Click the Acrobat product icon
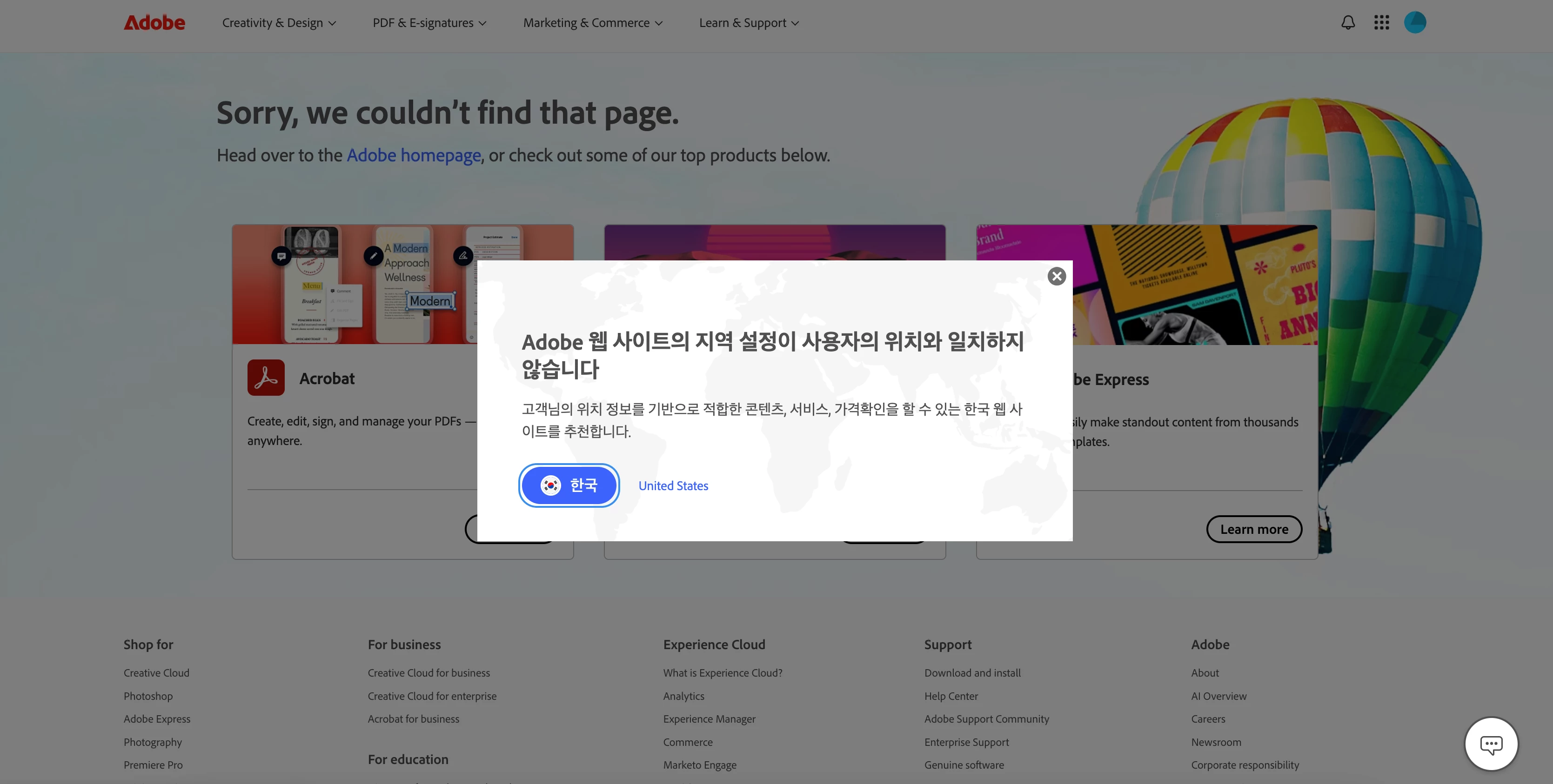This screenshot has height=784, width=1553. (x=266, y=378)
